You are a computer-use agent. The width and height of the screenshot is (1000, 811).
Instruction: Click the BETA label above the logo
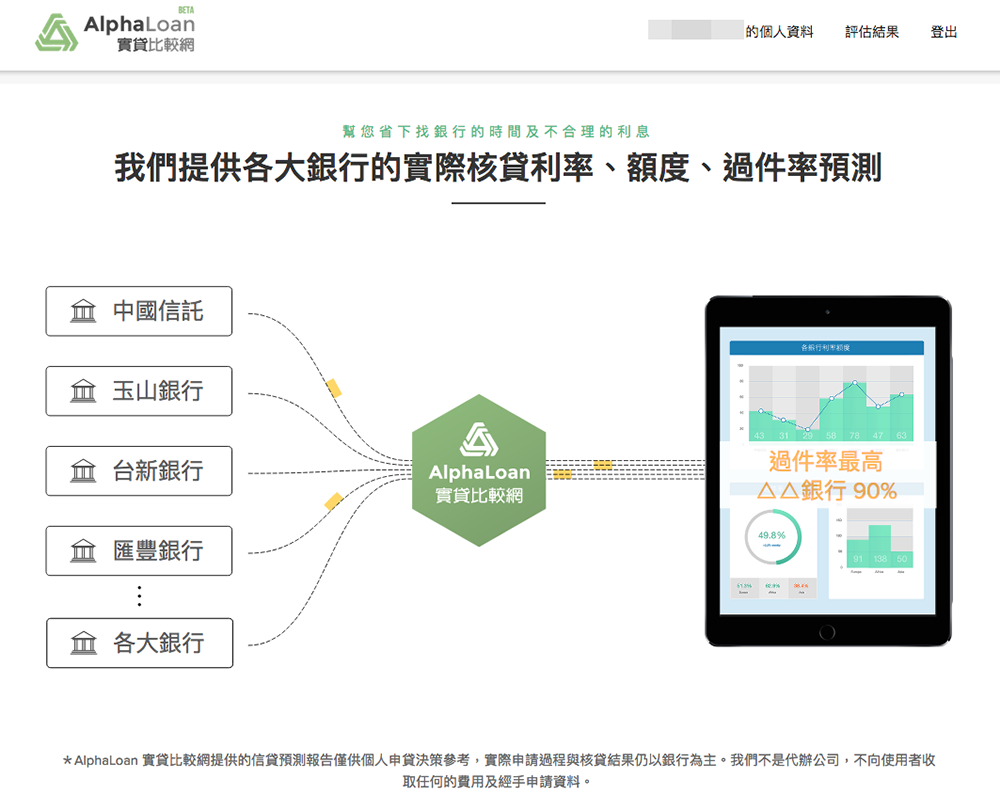point(186,10)
